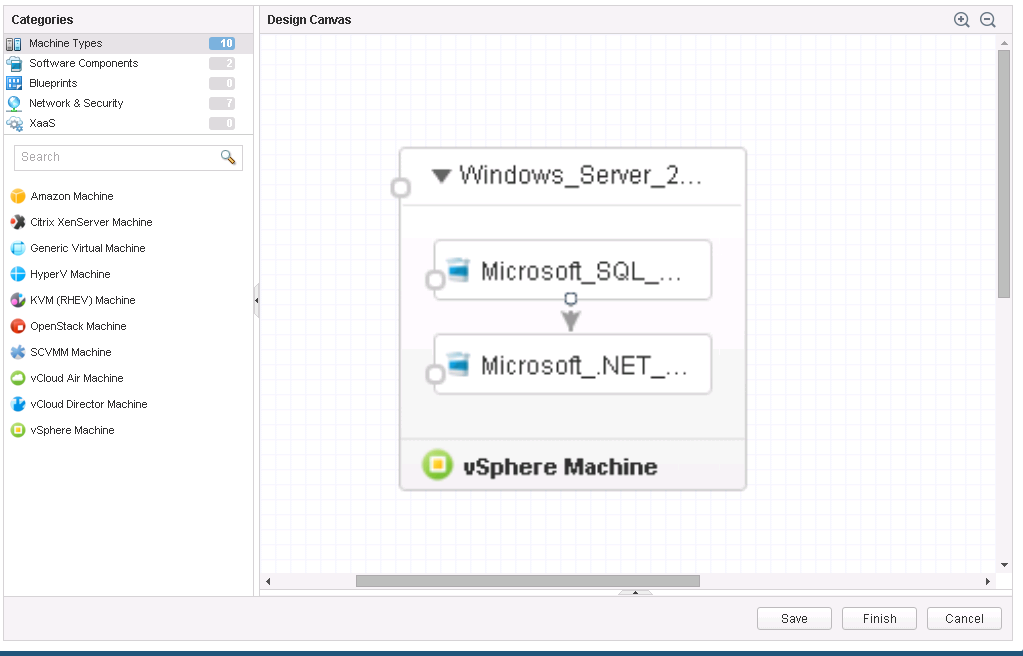Collapse the left categories panel
Image resolution: width=1023 pixels, height=656 pixels.
tap(256, 300)
